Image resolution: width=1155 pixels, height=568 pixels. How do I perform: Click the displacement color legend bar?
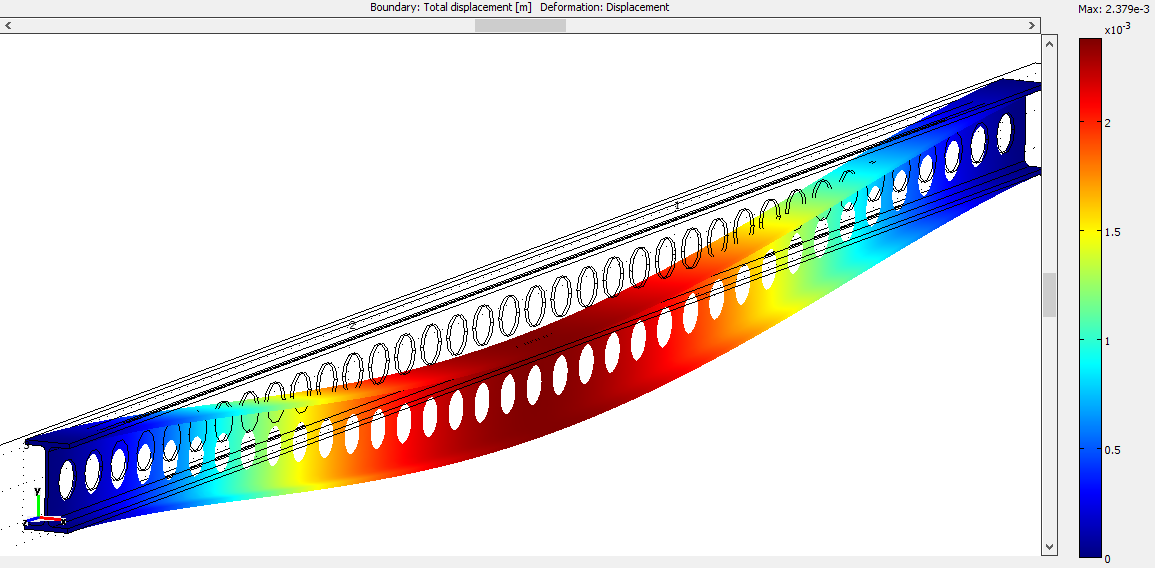coord(1090,298)
